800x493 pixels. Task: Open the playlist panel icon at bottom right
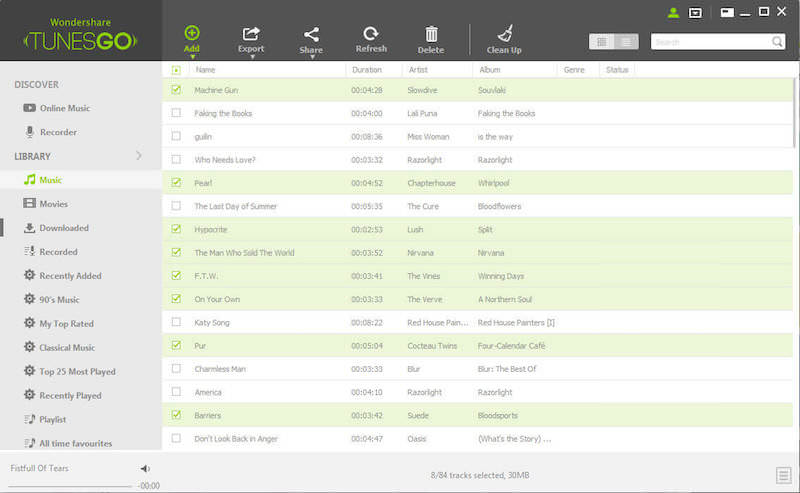pyautogui.click(x=784, y=475)
